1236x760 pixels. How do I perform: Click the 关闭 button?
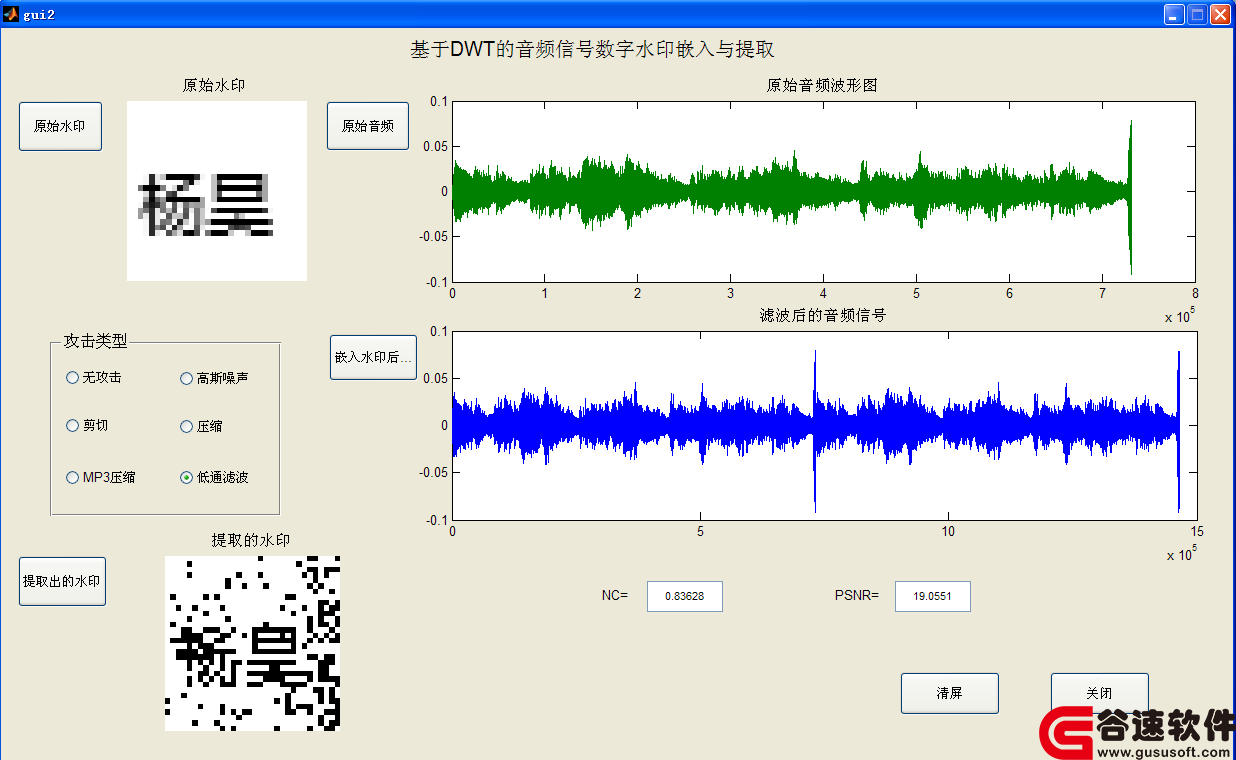[1099, 693]
